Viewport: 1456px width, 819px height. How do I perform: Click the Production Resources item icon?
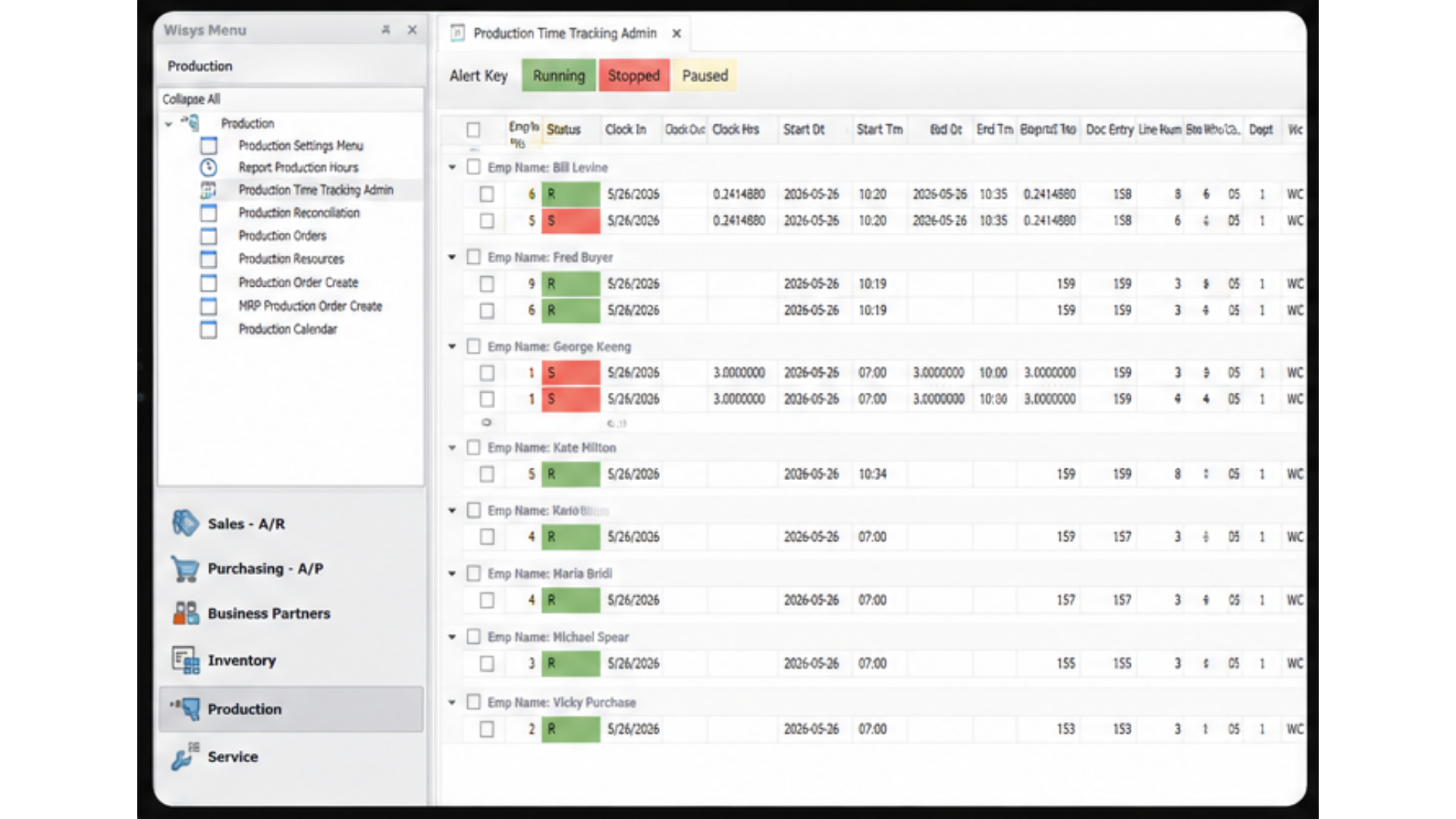tap(209, 259)
